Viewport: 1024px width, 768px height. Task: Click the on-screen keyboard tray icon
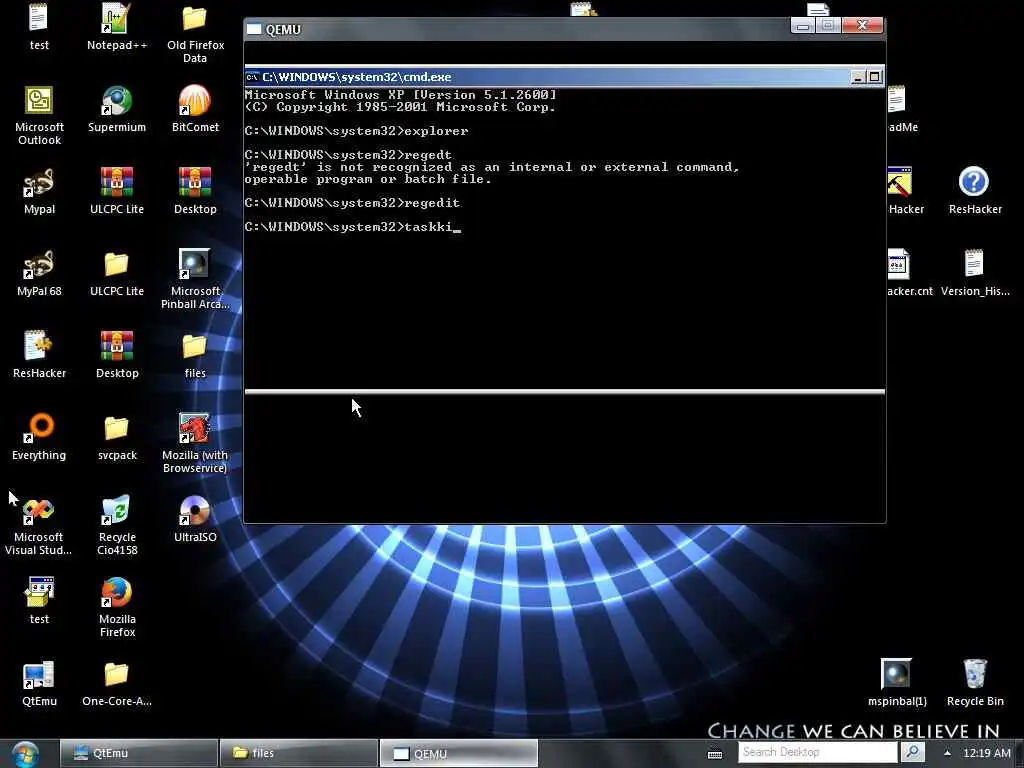coord(715,754)
